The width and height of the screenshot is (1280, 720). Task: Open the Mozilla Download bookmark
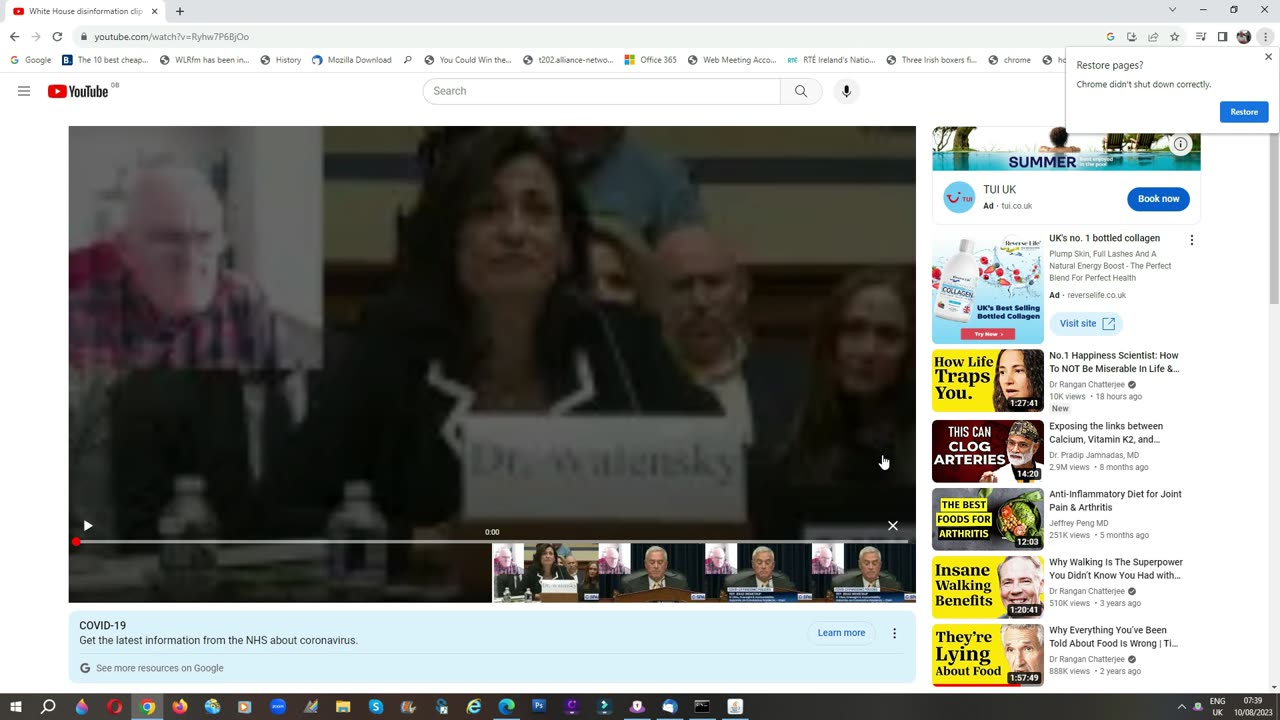352,60
